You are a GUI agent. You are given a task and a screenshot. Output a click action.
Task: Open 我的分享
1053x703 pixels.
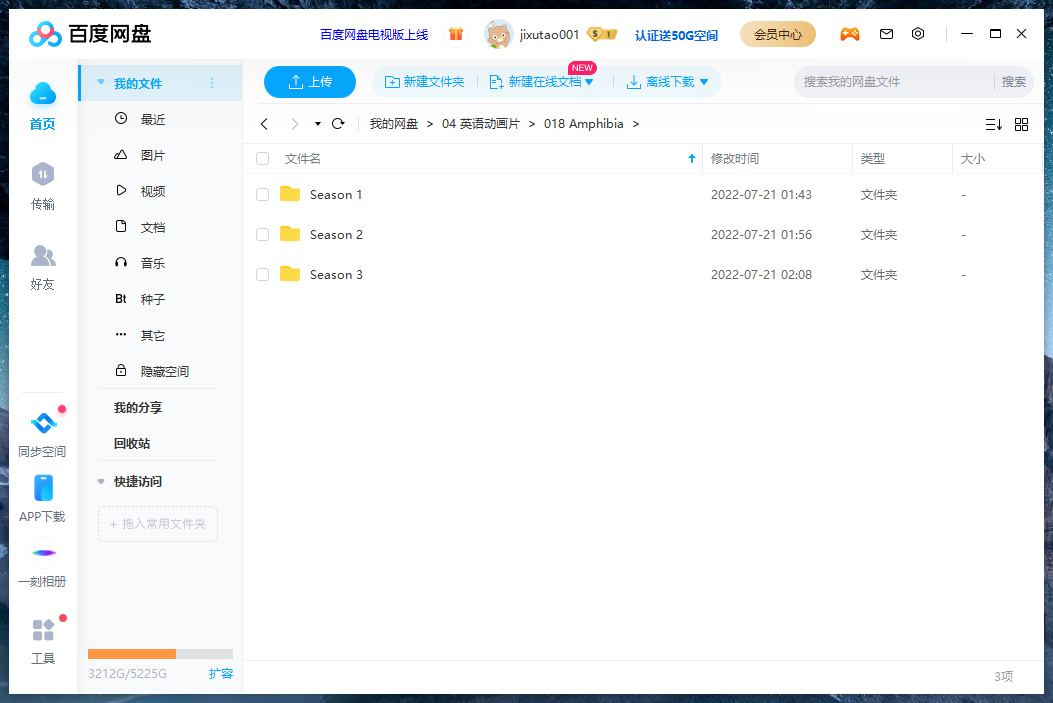[138, 408]
